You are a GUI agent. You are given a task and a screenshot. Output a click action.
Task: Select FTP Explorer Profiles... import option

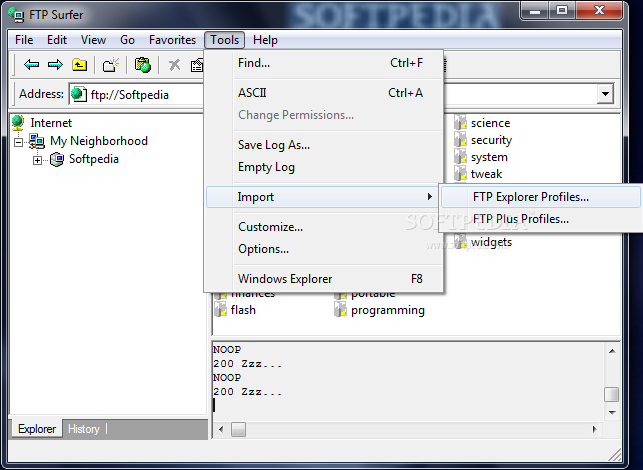tap(540, 197)
